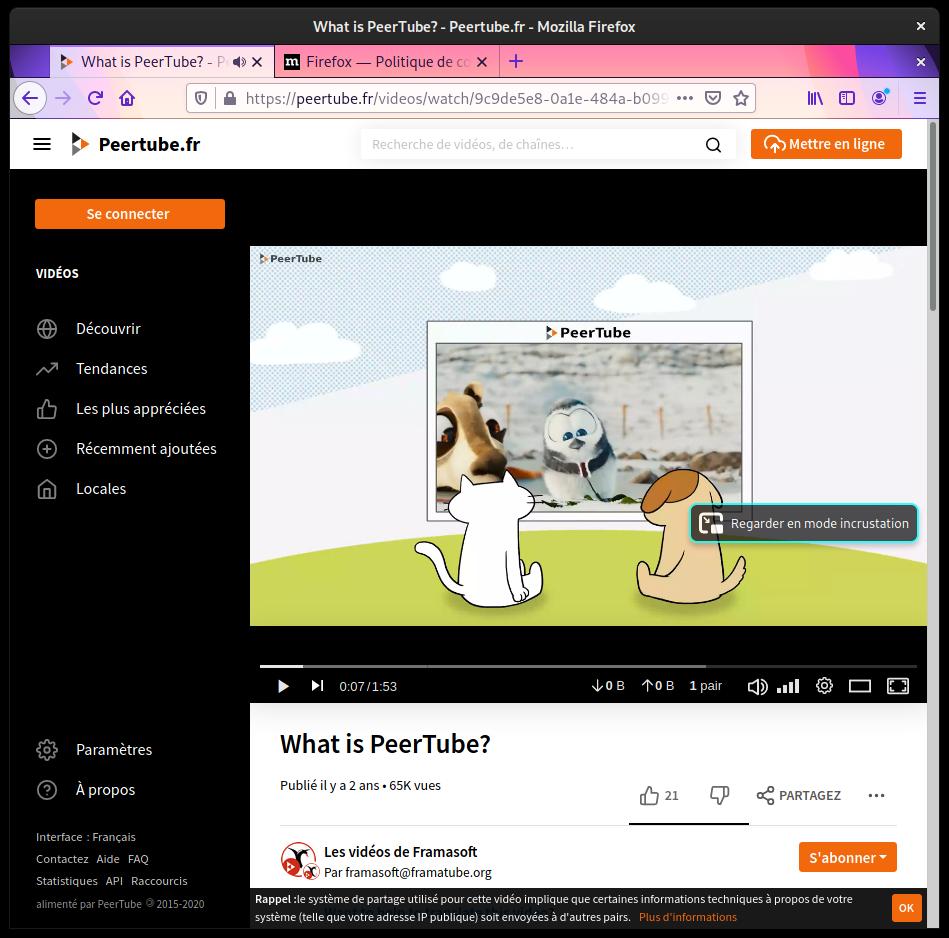This screenshot has height=938, width=949.
Task: Open the API link
Action: (x=114, y=881)
